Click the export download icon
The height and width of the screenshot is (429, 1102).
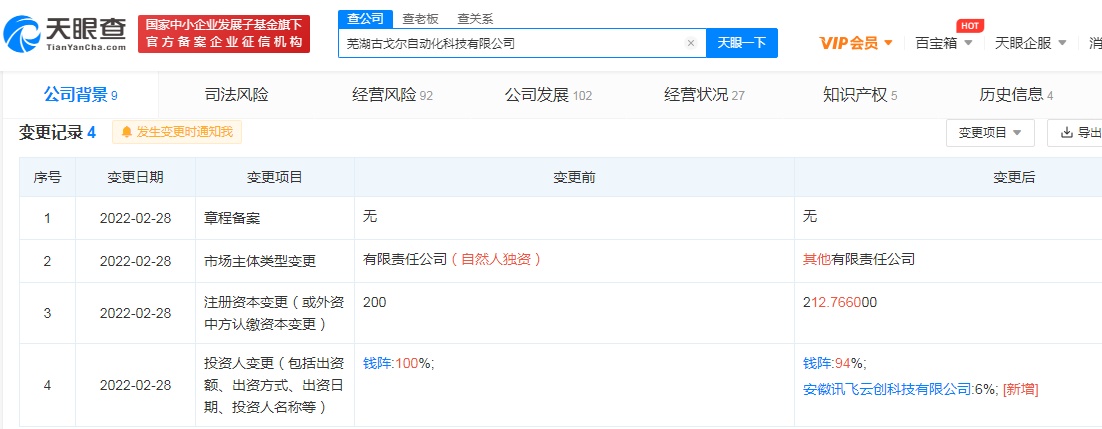point(1066,132)
